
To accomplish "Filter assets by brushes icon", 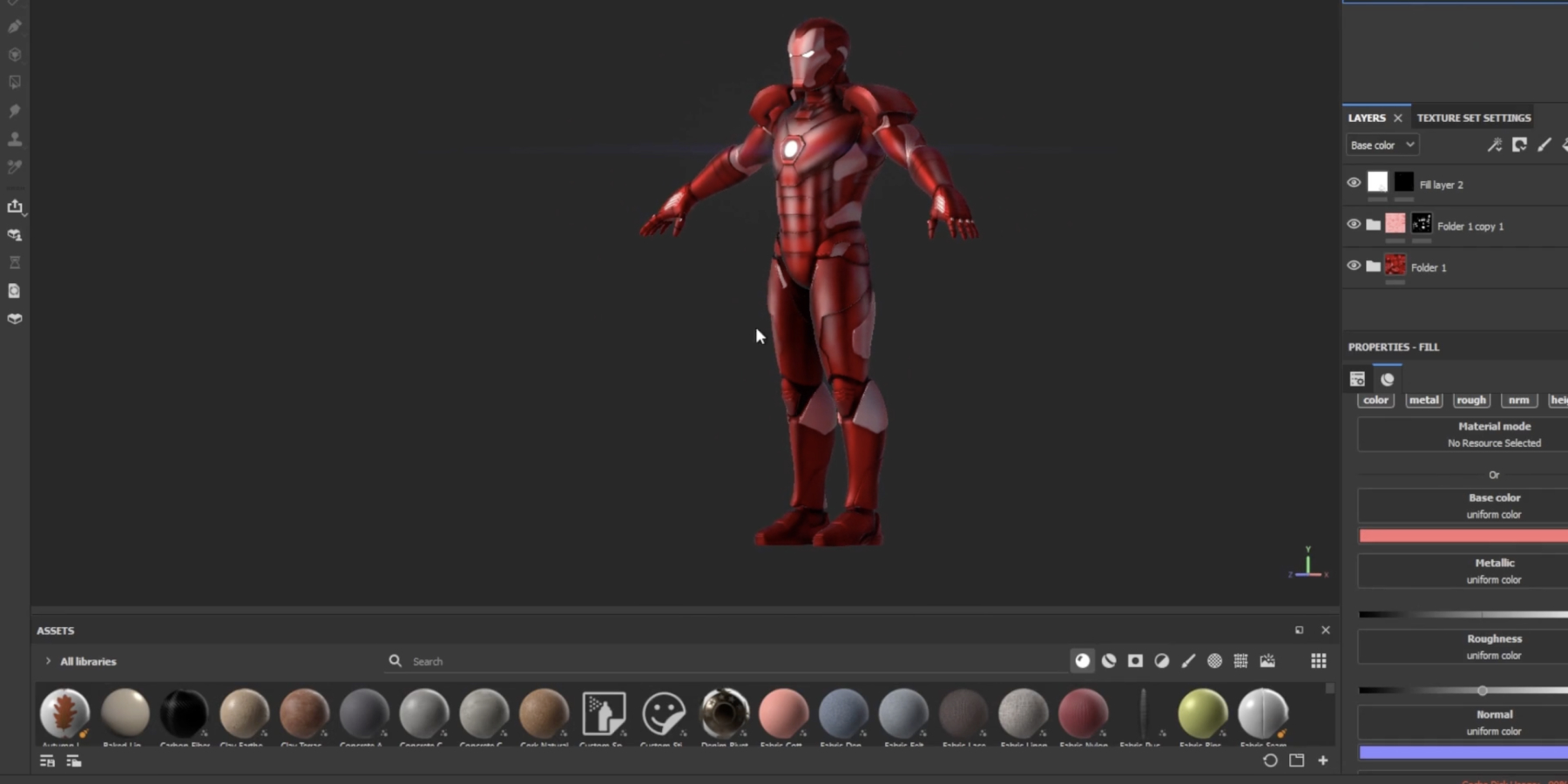I will pyautogui.click(x=1188, y=661).
